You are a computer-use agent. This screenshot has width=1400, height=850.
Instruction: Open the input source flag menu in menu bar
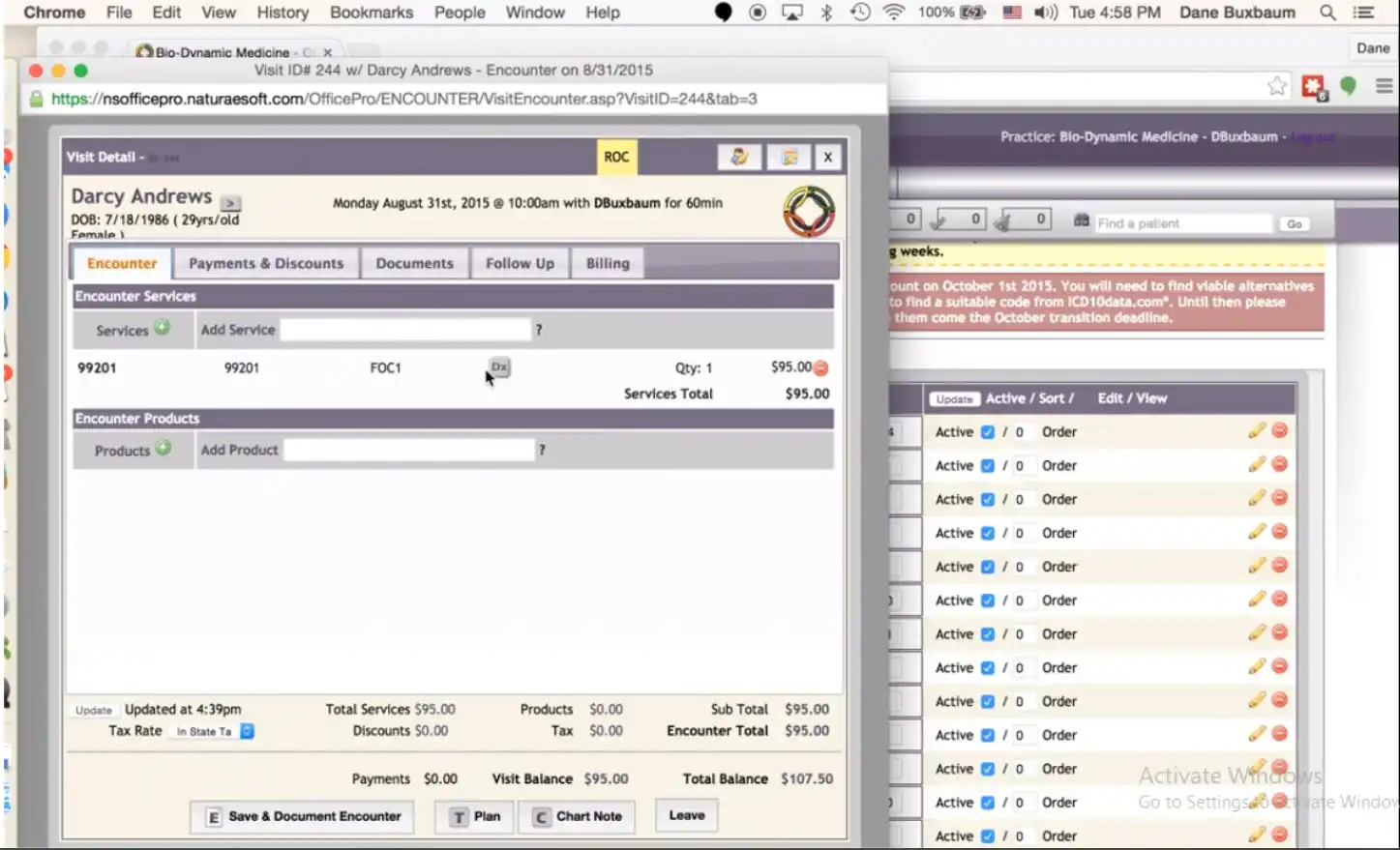click(x=1011, y=13)
